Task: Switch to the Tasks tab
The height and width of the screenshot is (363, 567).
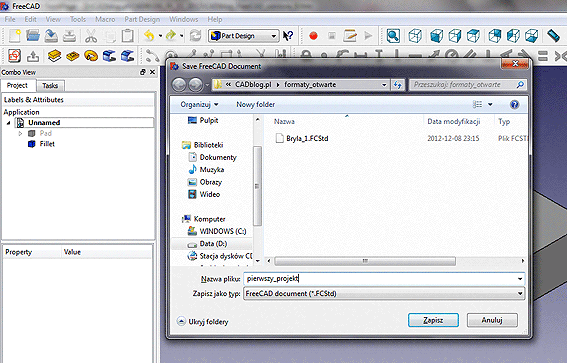Action: (x=50, y=86)
